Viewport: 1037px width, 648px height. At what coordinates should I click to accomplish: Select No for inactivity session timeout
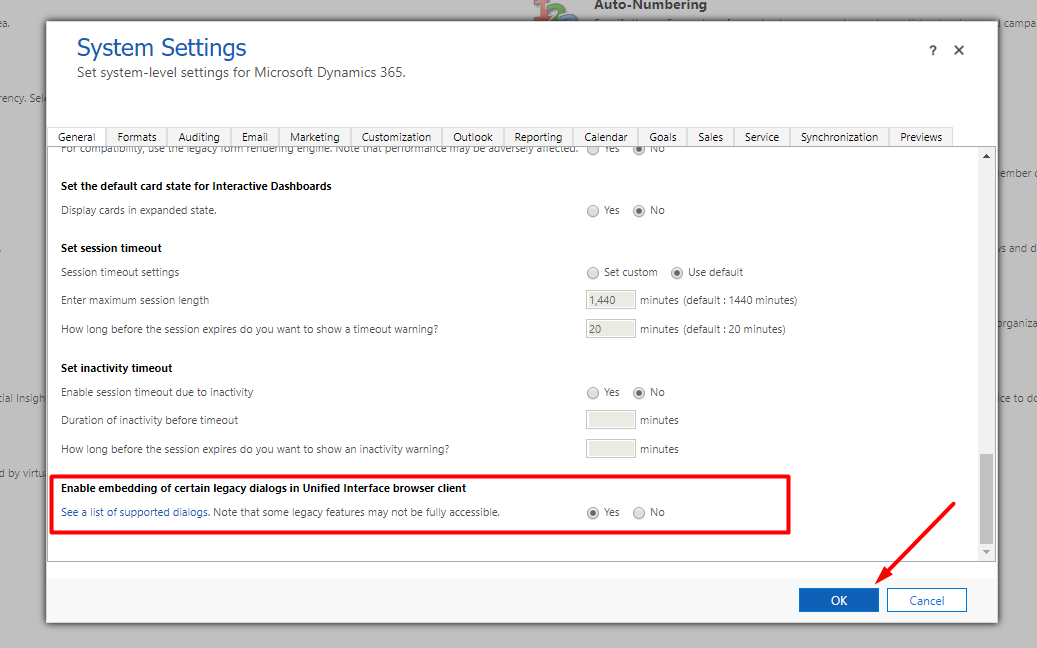[x=639, y=393]
